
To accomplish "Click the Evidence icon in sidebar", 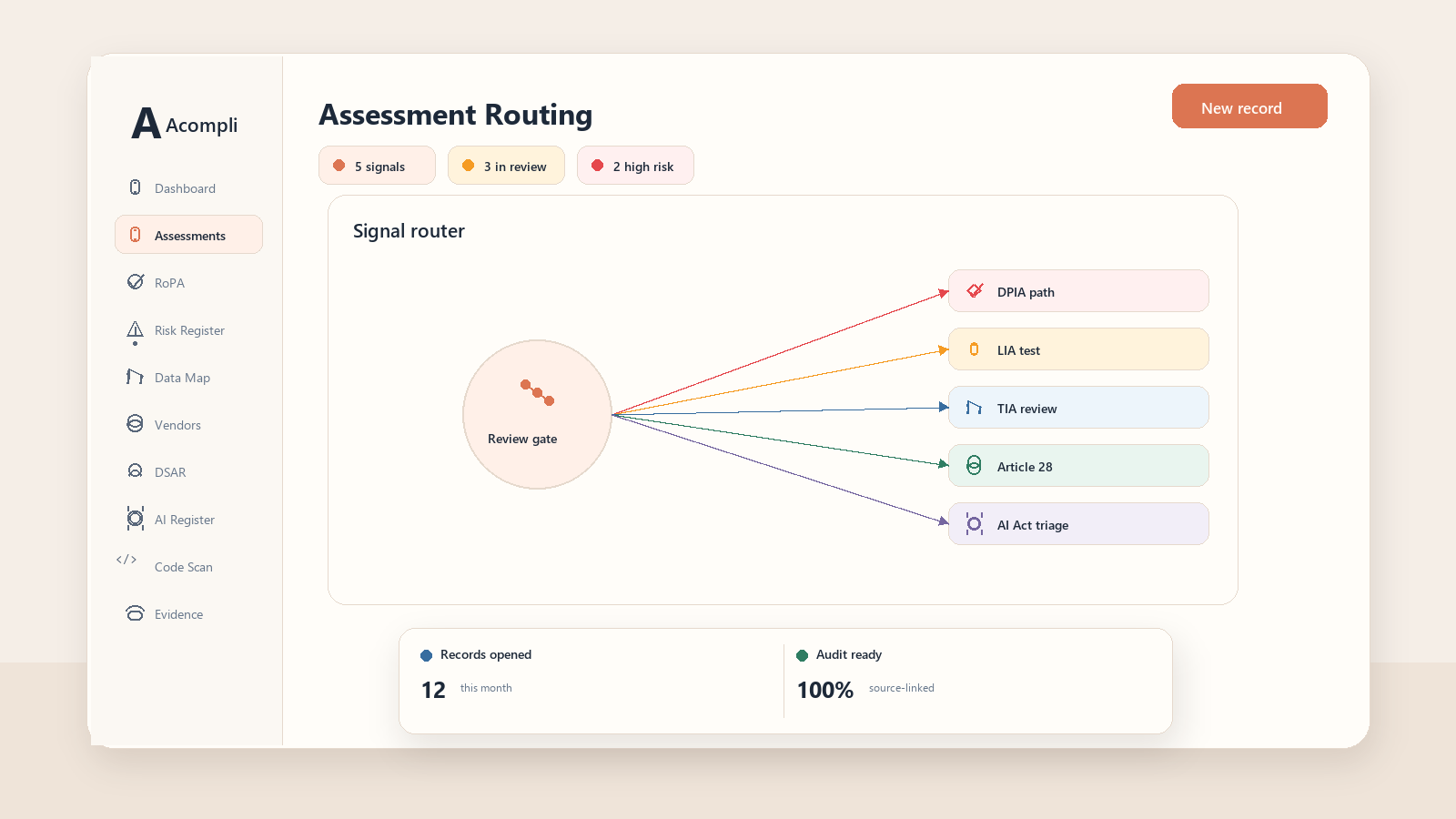I will click(x=135, y=612).
